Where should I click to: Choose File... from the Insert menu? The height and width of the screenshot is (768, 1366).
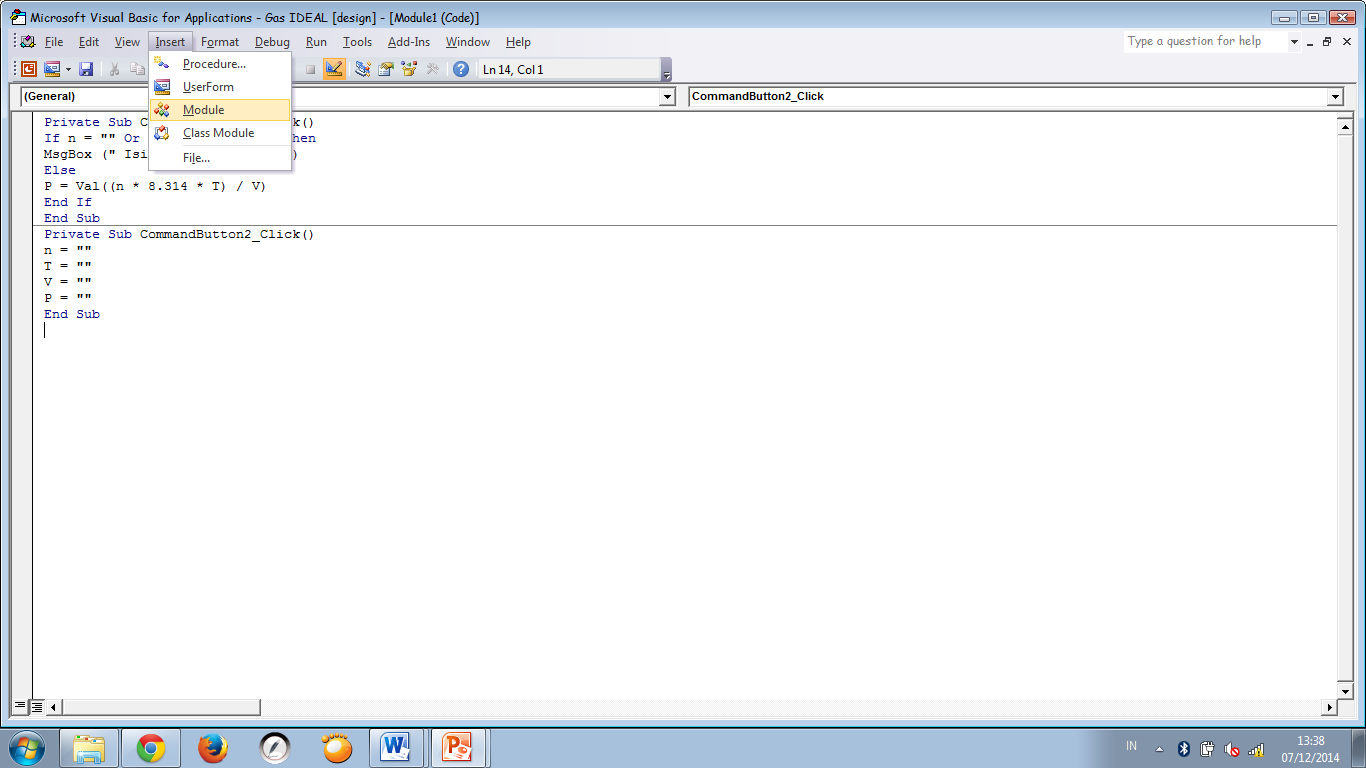(220, 158)
